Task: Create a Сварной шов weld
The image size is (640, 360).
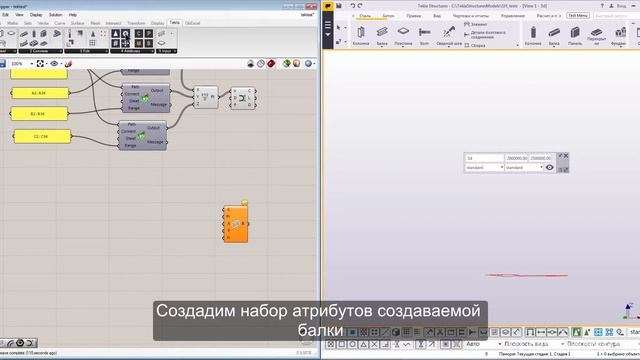Action: click(449, 36)
